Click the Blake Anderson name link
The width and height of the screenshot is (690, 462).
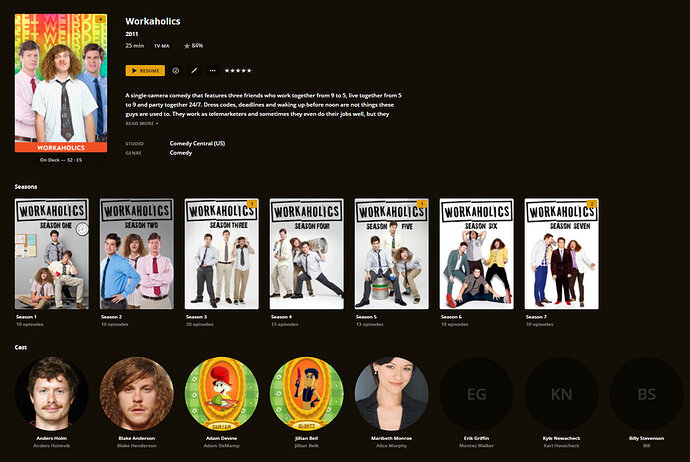point(136,438)
